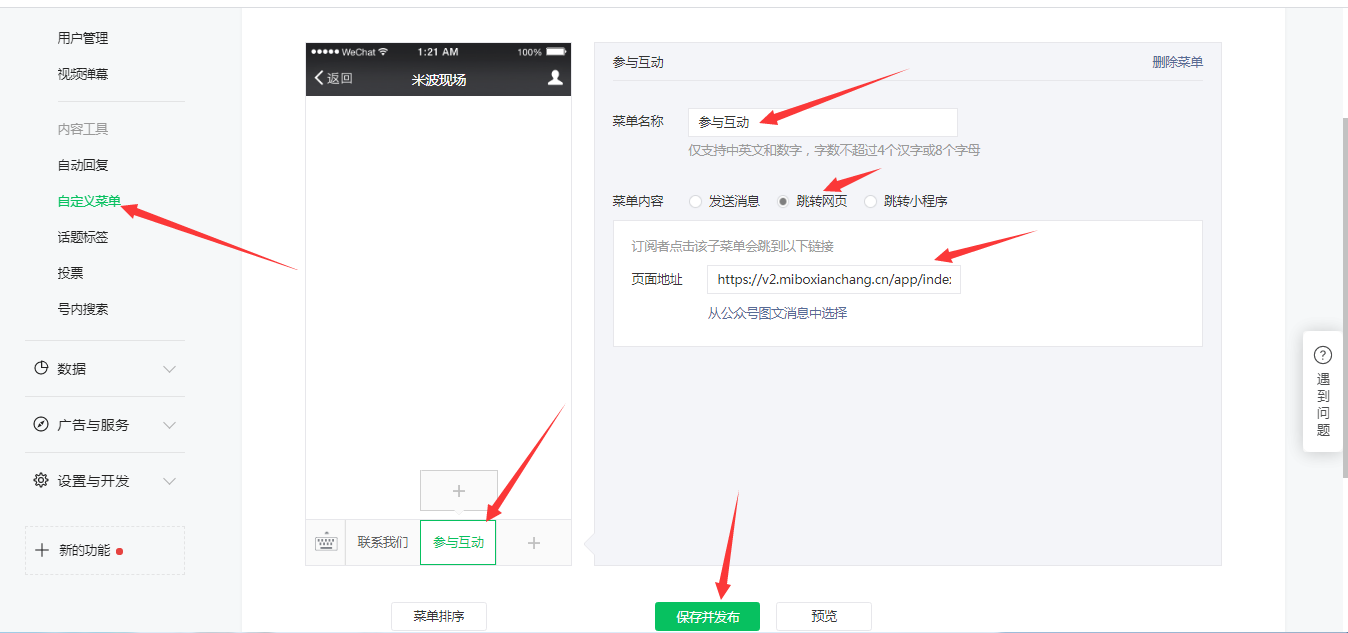
Task: Select the 联系我们 menu tab
Action: [383, 543]
